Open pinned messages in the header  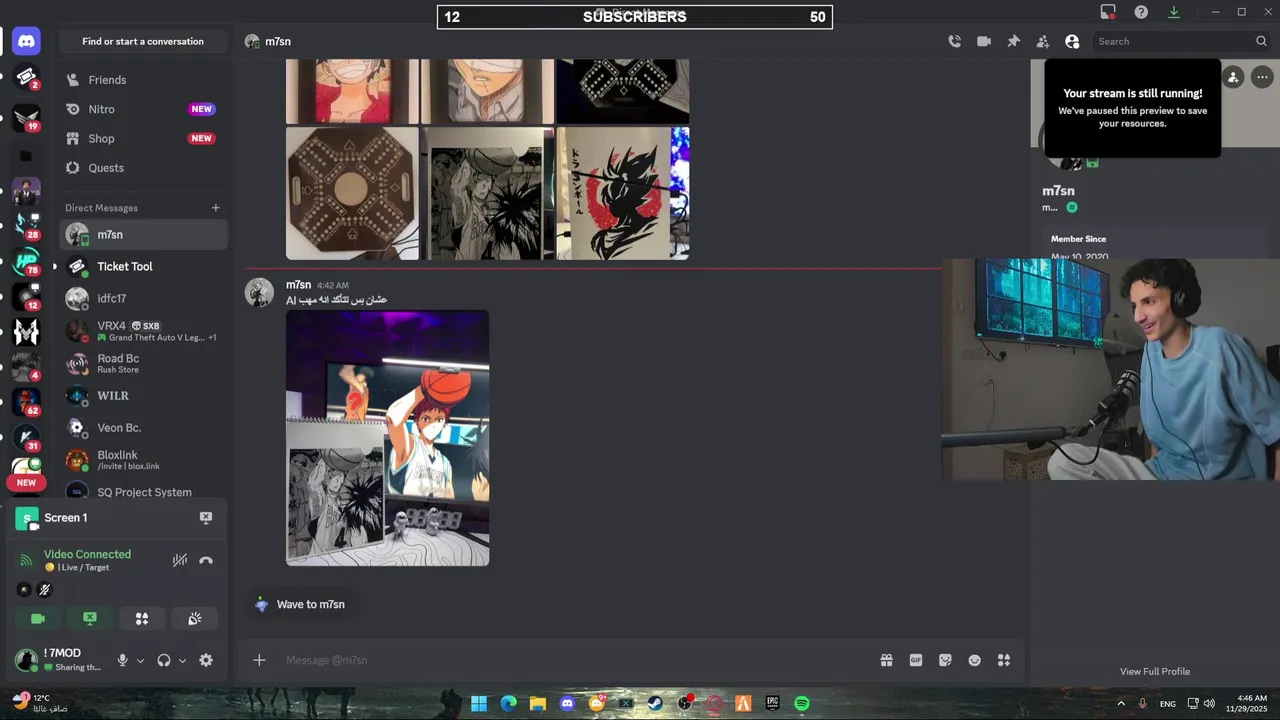(x=1013, y=41)
